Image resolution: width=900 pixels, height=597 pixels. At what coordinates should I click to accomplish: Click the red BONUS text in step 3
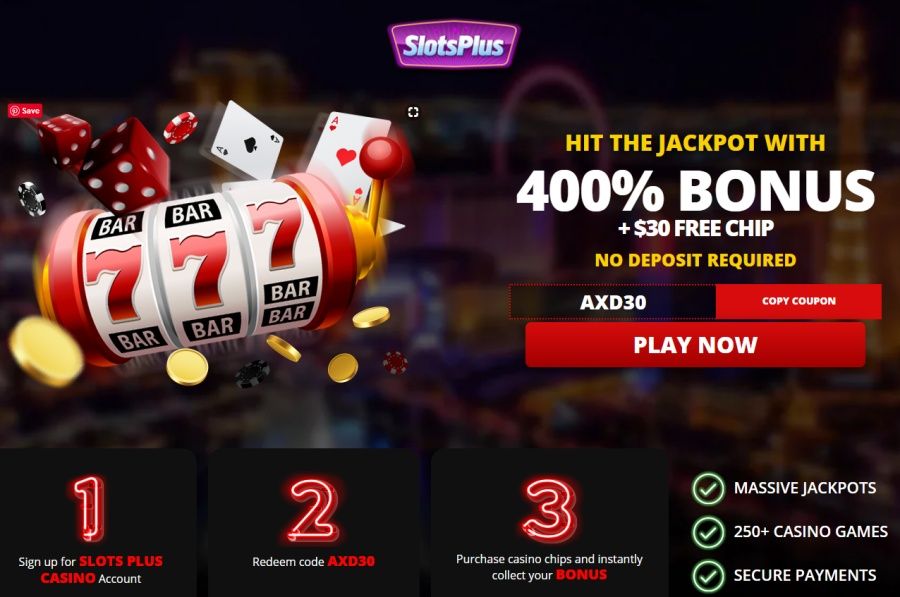tap(581, 575)
